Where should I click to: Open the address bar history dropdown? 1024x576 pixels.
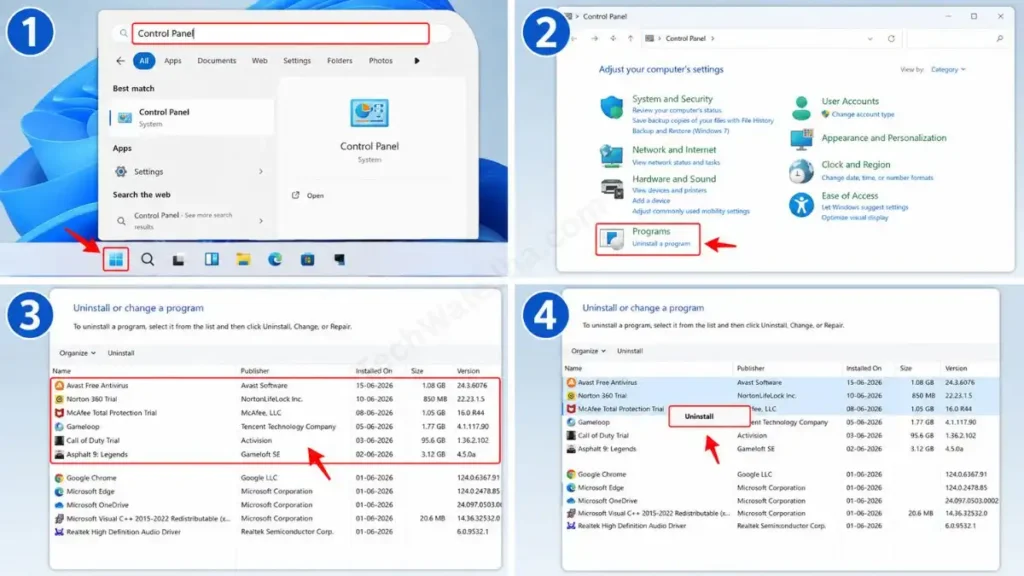[870, 39]
